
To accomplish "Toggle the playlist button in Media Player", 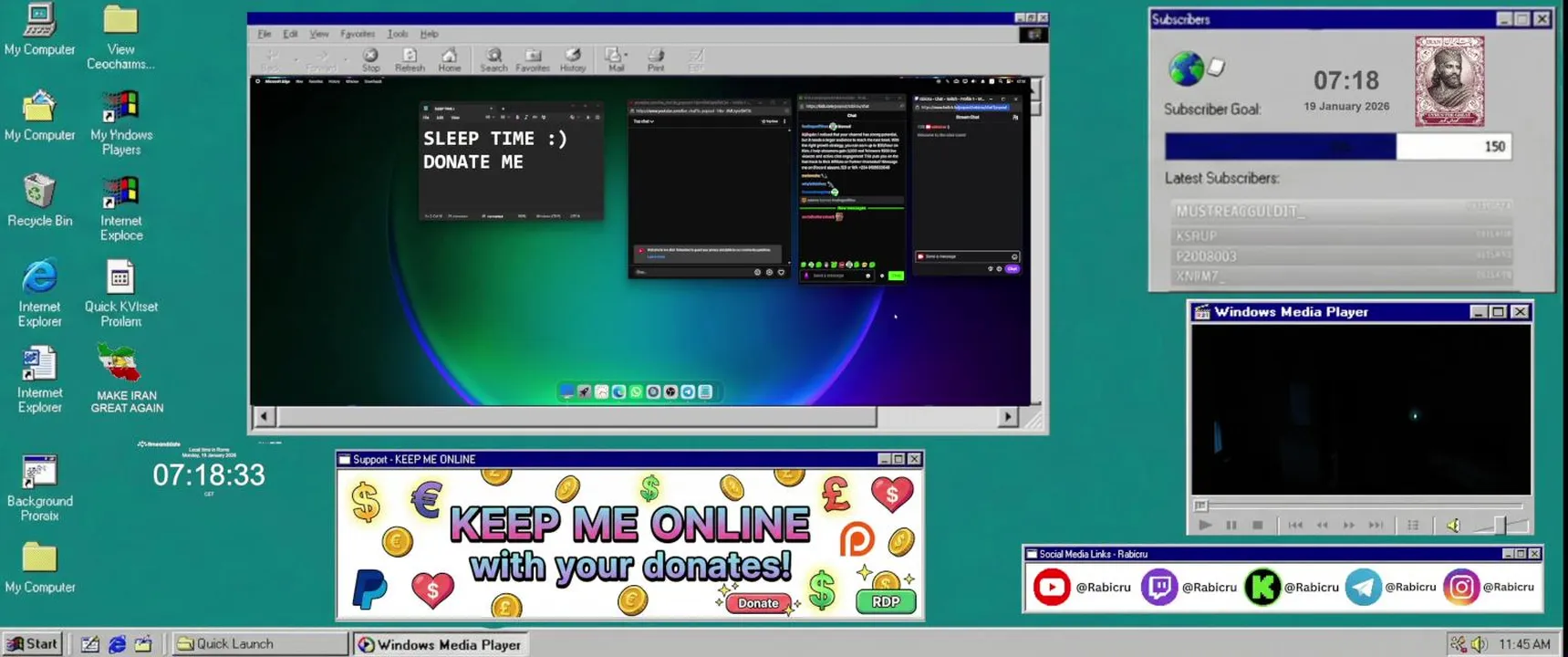I will pos(1413,525).
